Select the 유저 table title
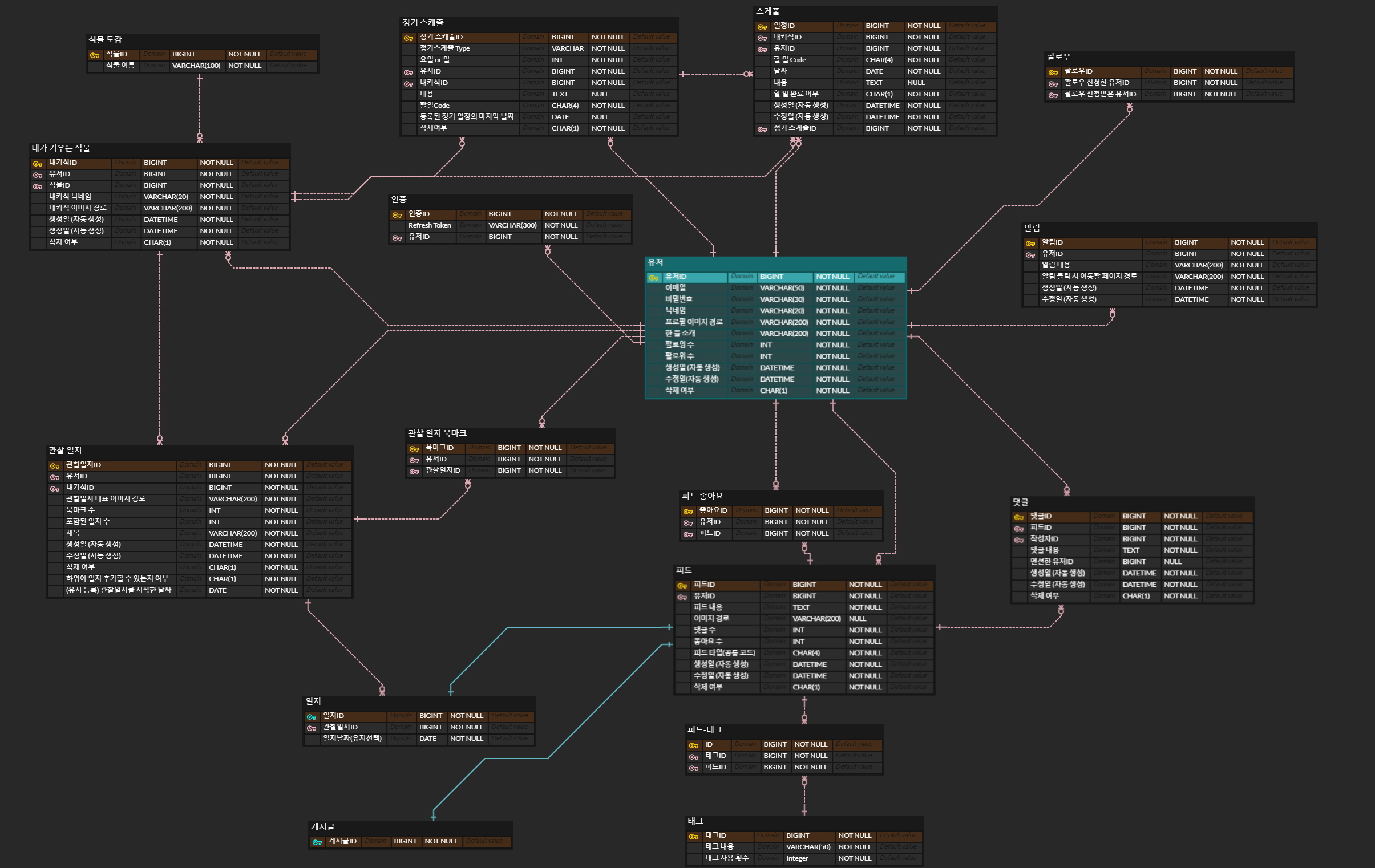Image resolution: width=1375 pixels, height=868 pixels. [655, 262]
